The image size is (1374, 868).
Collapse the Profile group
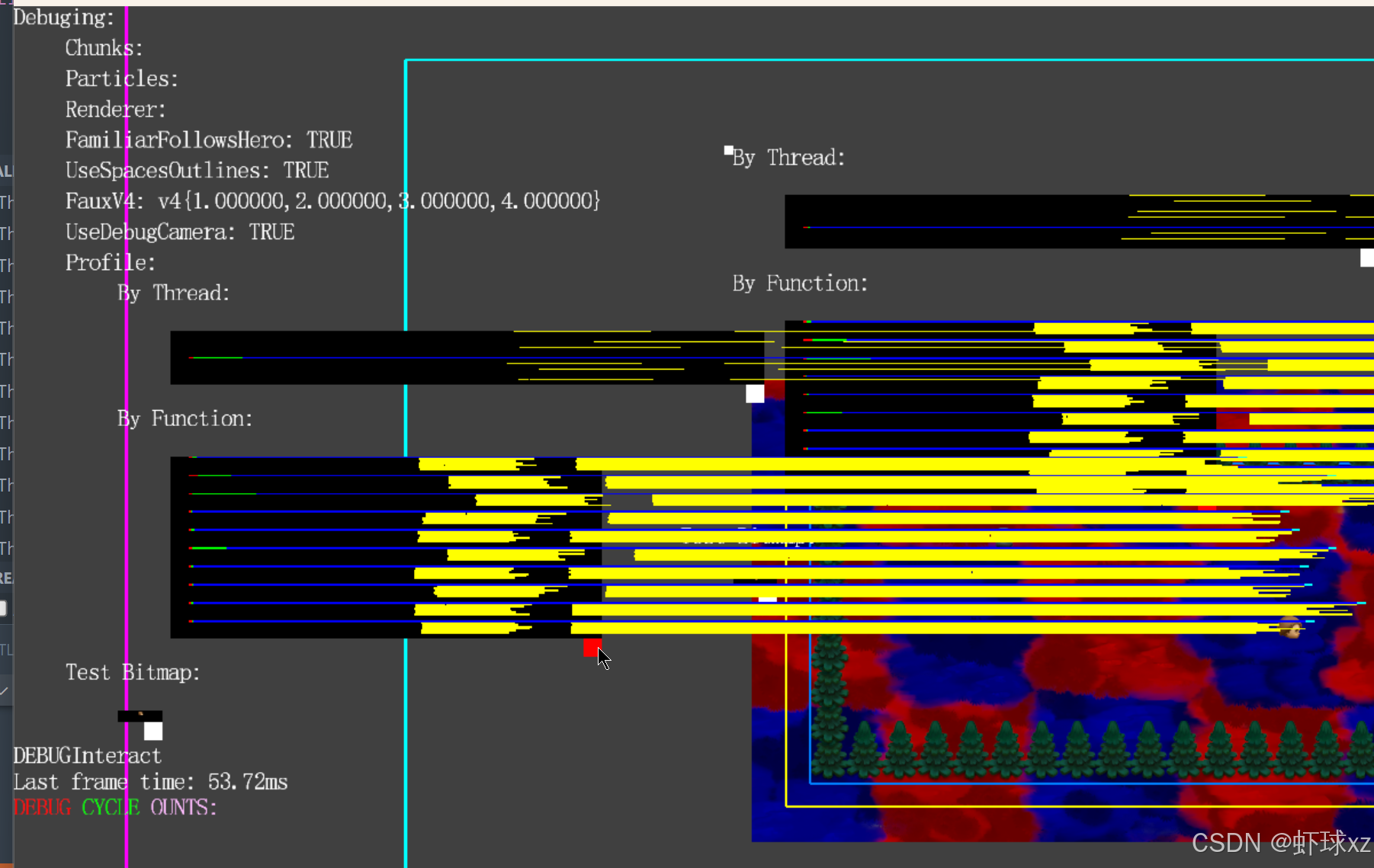[x=110, y=263]
